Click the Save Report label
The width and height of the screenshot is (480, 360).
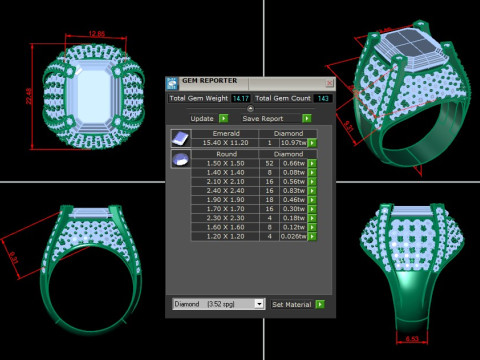263,119
